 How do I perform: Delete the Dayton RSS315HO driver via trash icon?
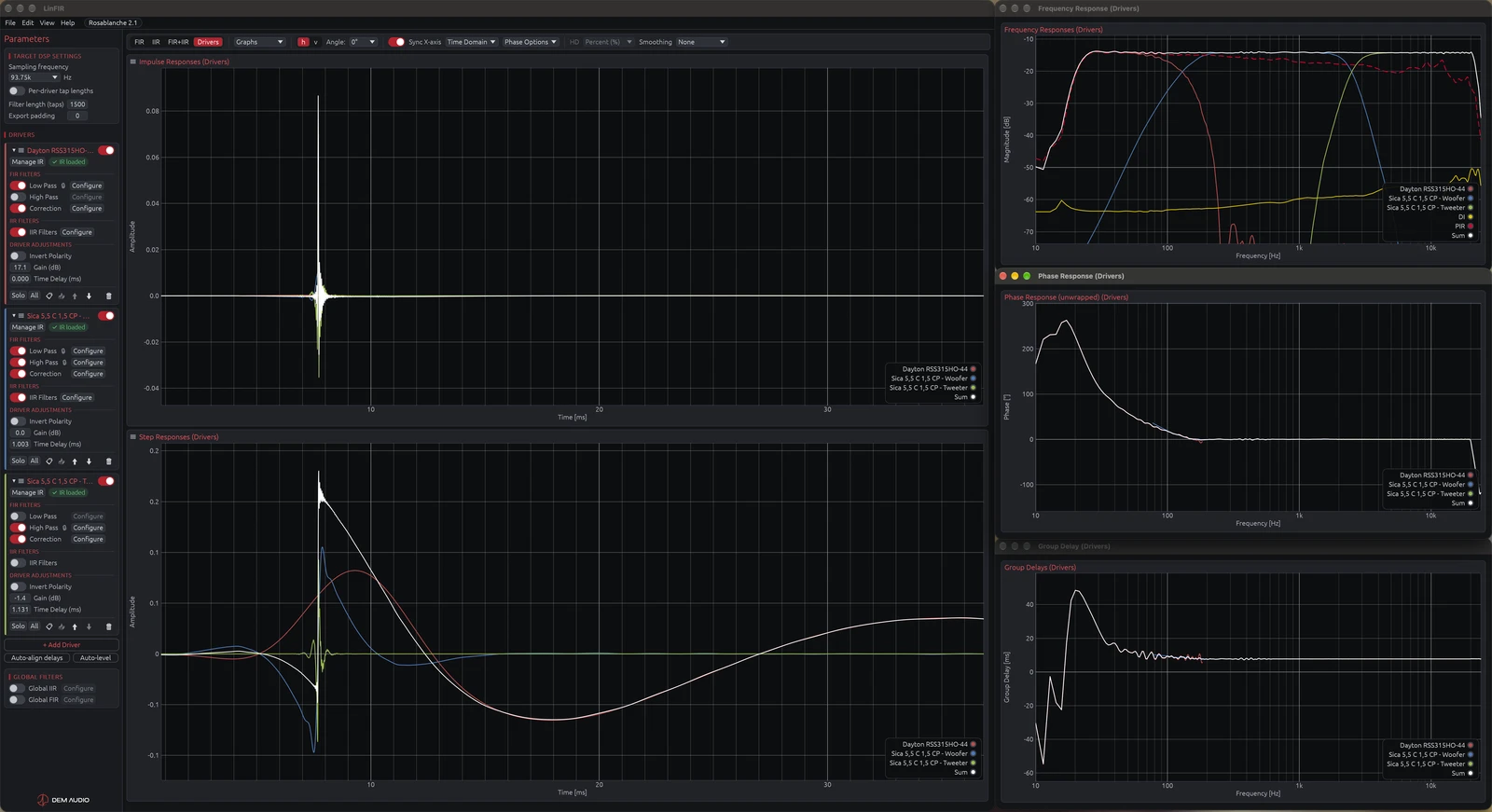pos(108,296)
